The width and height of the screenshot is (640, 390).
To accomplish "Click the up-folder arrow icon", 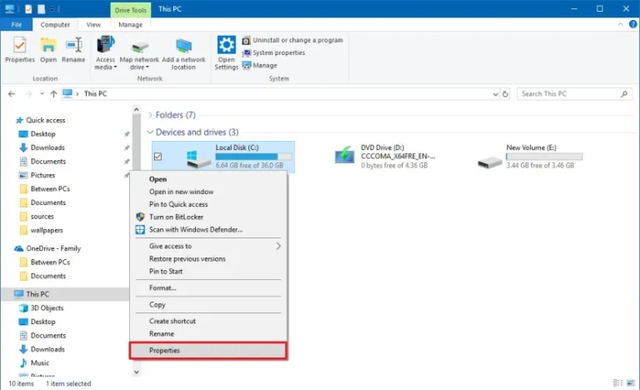I will point(53,94).
